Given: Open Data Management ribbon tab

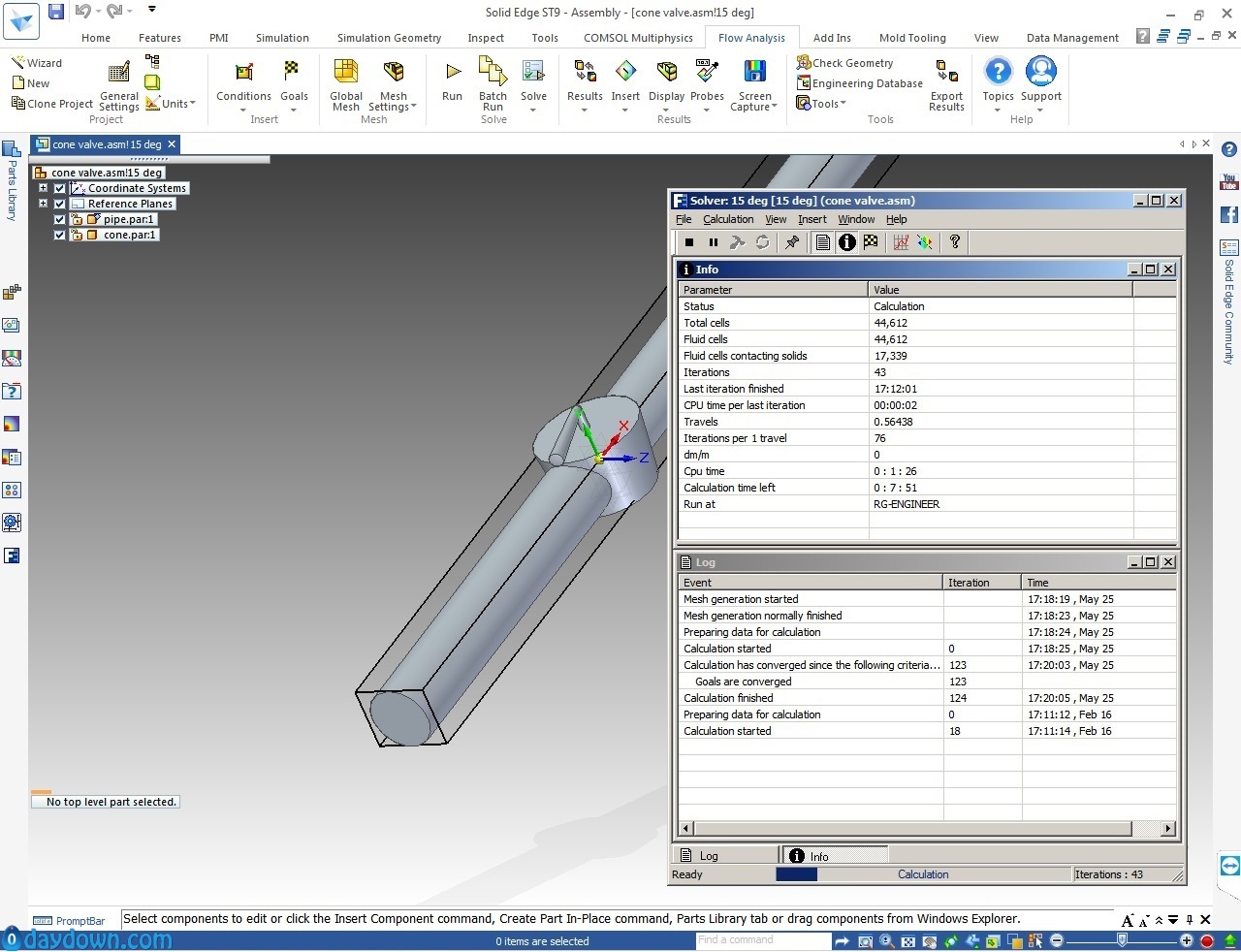Looking at the screenshot, I should pos(1072,38).
